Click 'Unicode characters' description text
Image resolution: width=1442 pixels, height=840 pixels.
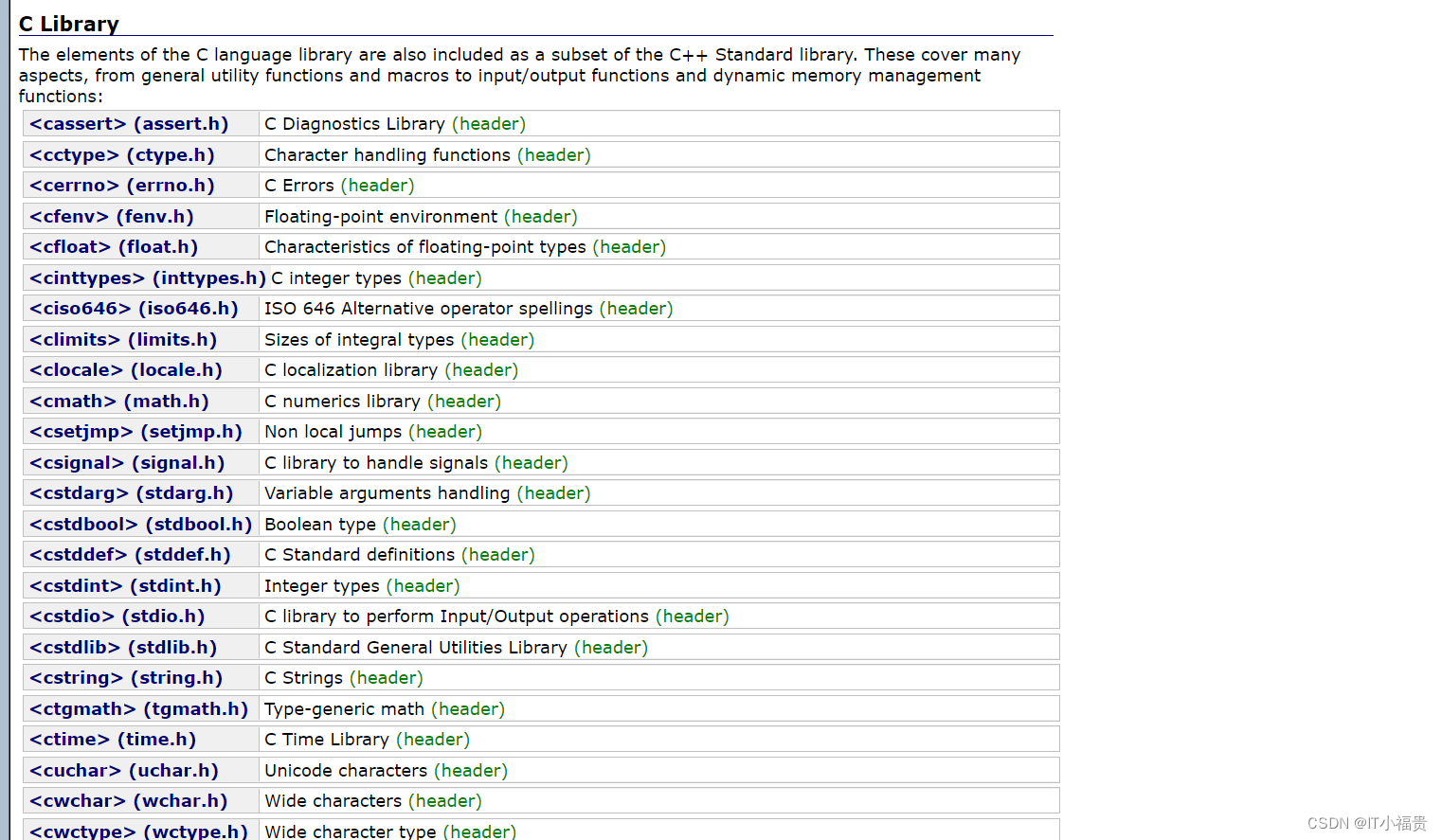tap(346, 770)
